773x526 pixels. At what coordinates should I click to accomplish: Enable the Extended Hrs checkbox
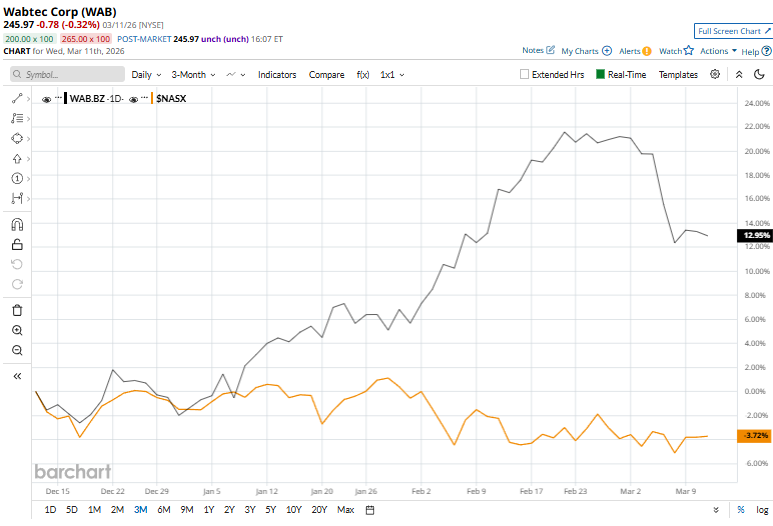click(x=524, y=74)
